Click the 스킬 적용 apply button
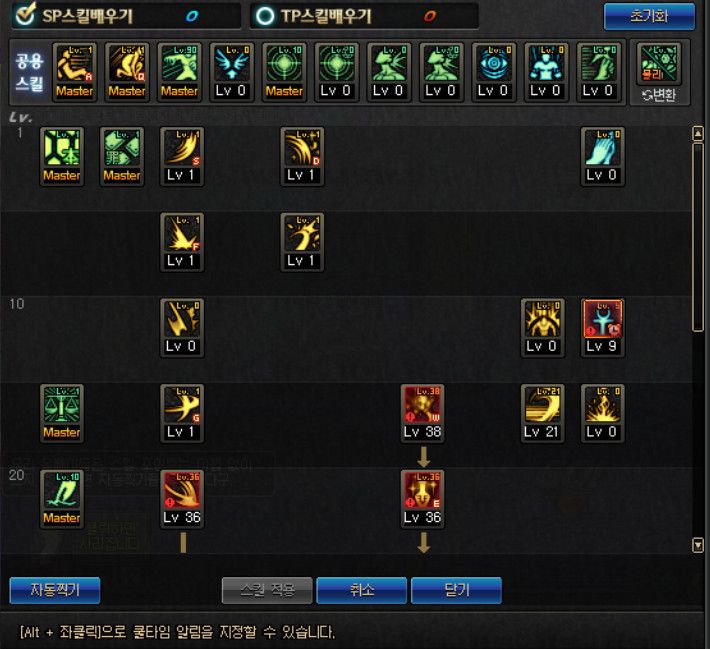Screen dimensions: 710x649 click(267, 590)
